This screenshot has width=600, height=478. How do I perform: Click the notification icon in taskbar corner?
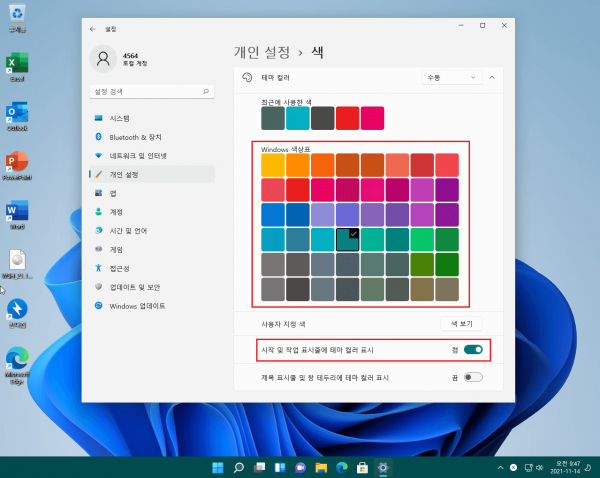(588, 467)
